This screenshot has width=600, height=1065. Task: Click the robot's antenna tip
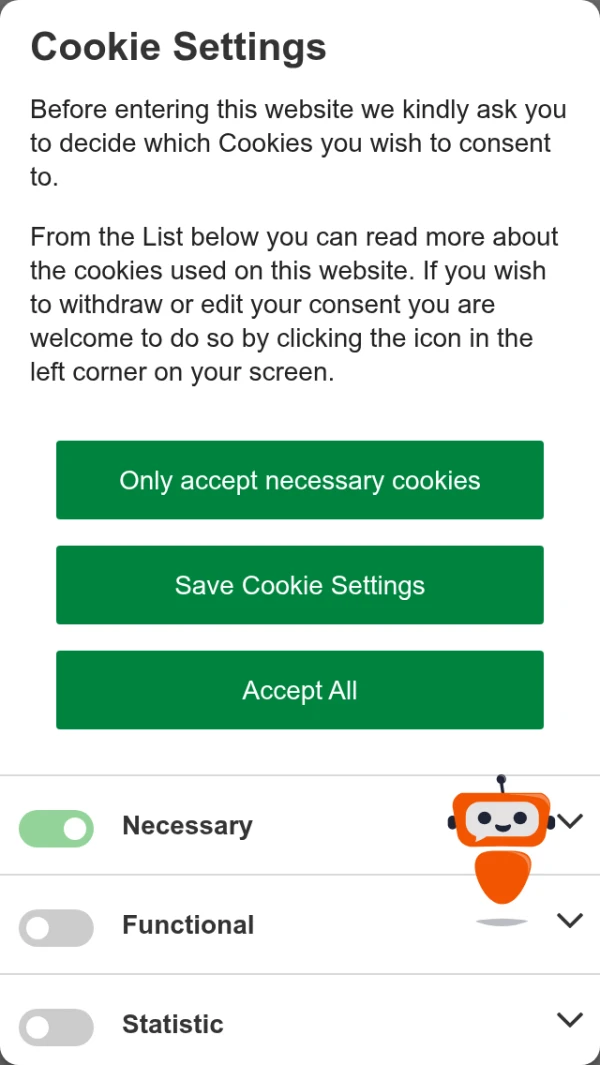click(x=501, y=779)
